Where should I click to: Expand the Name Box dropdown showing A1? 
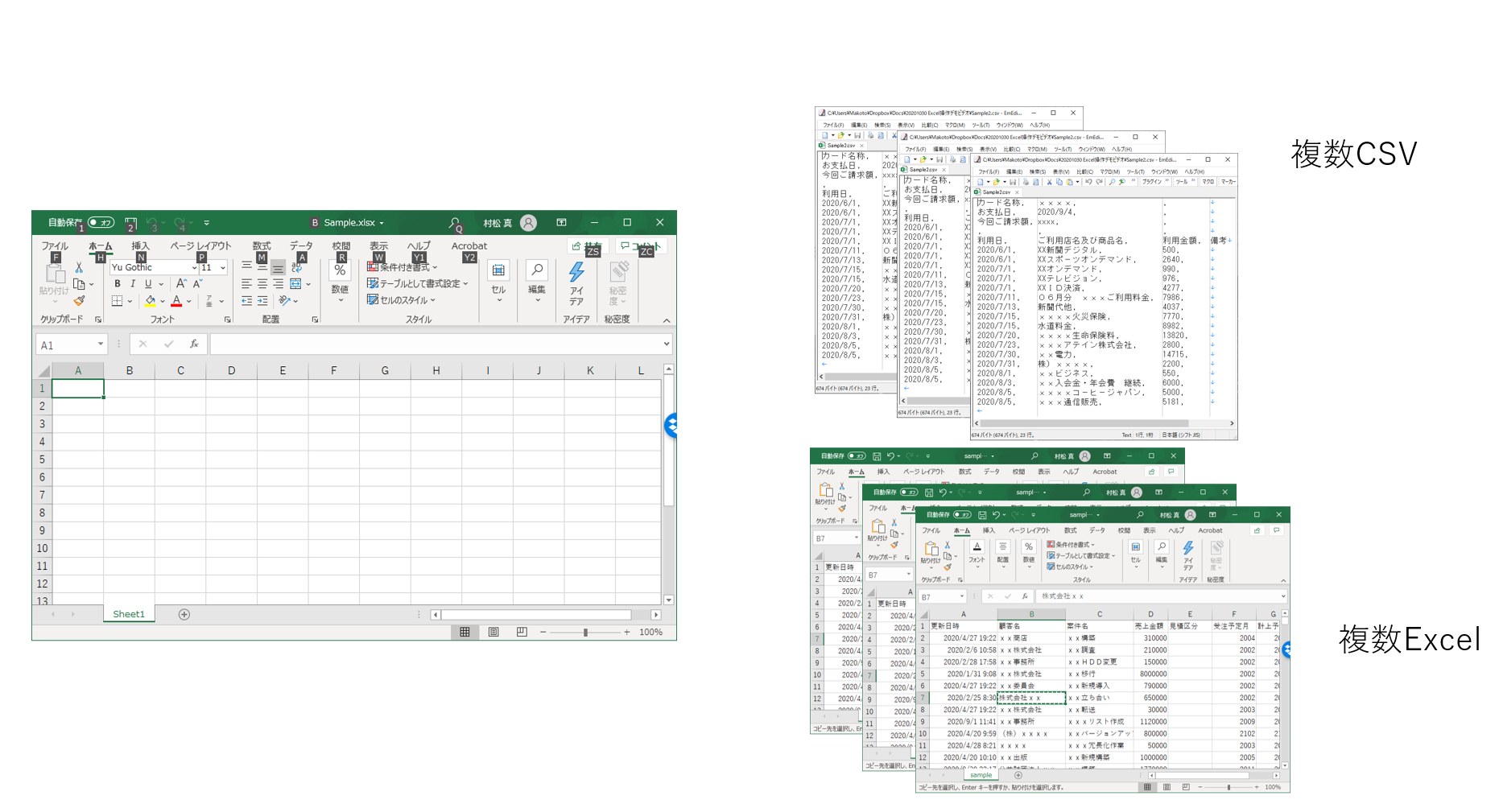click(x=101, y=344)
